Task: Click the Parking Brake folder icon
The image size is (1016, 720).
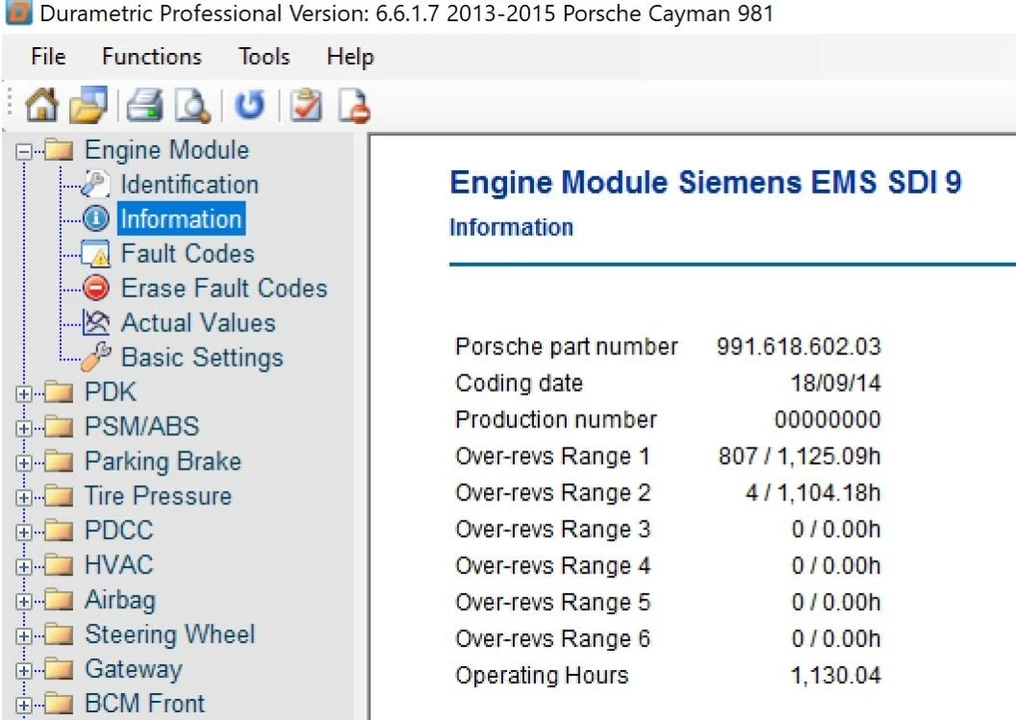Action: tap(59, 461)
